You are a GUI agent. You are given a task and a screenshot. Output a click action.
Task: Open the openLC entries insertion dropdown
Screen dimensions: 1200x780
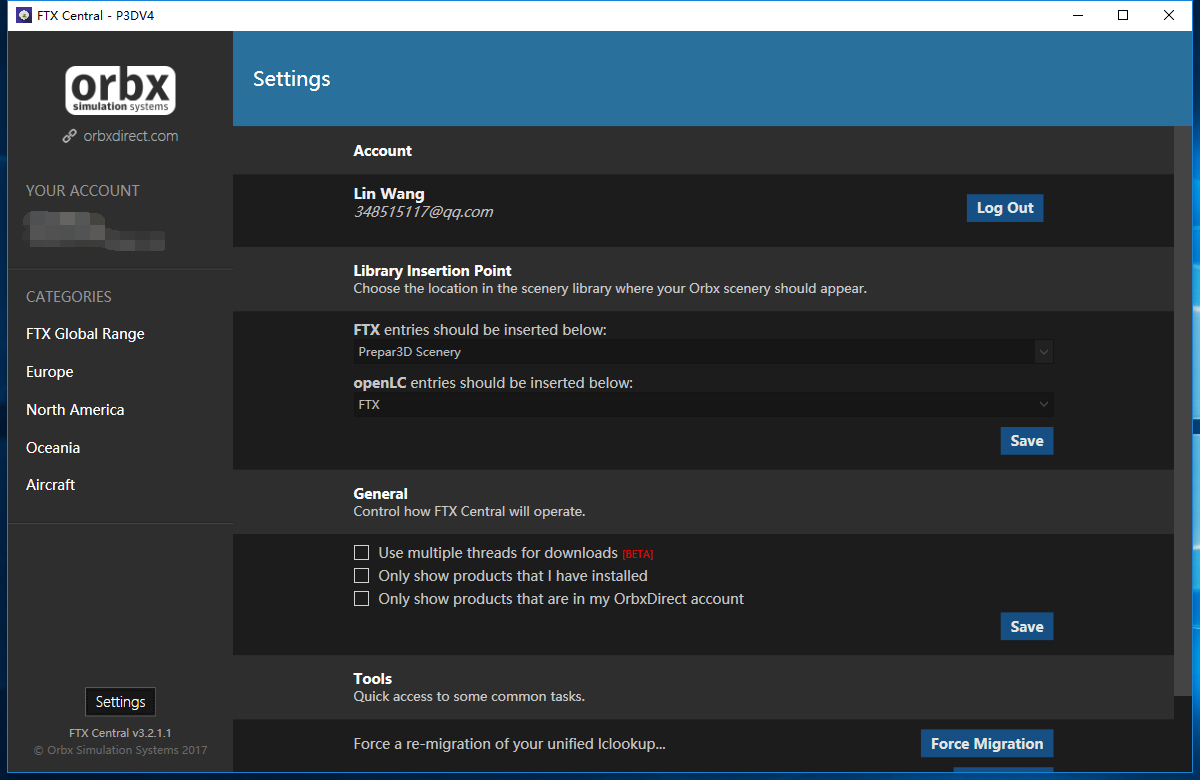703,405
